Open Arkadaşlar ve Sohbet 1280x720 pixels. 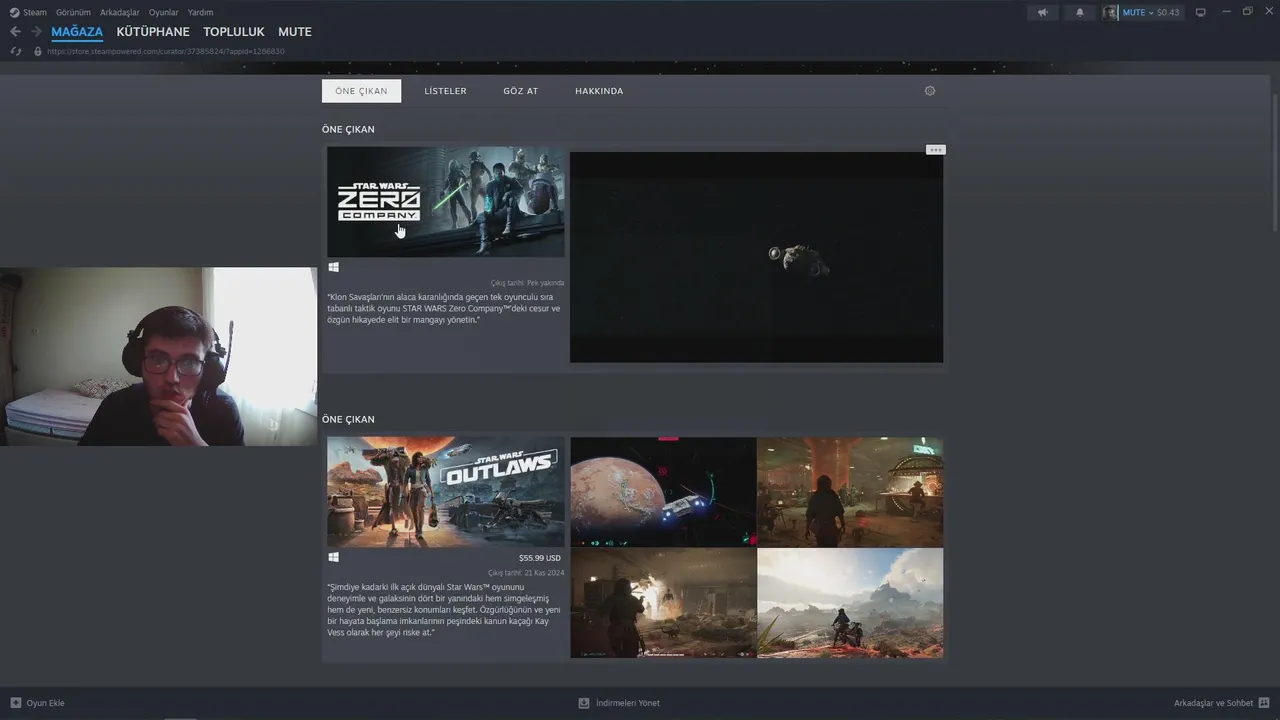(1213, 703)
